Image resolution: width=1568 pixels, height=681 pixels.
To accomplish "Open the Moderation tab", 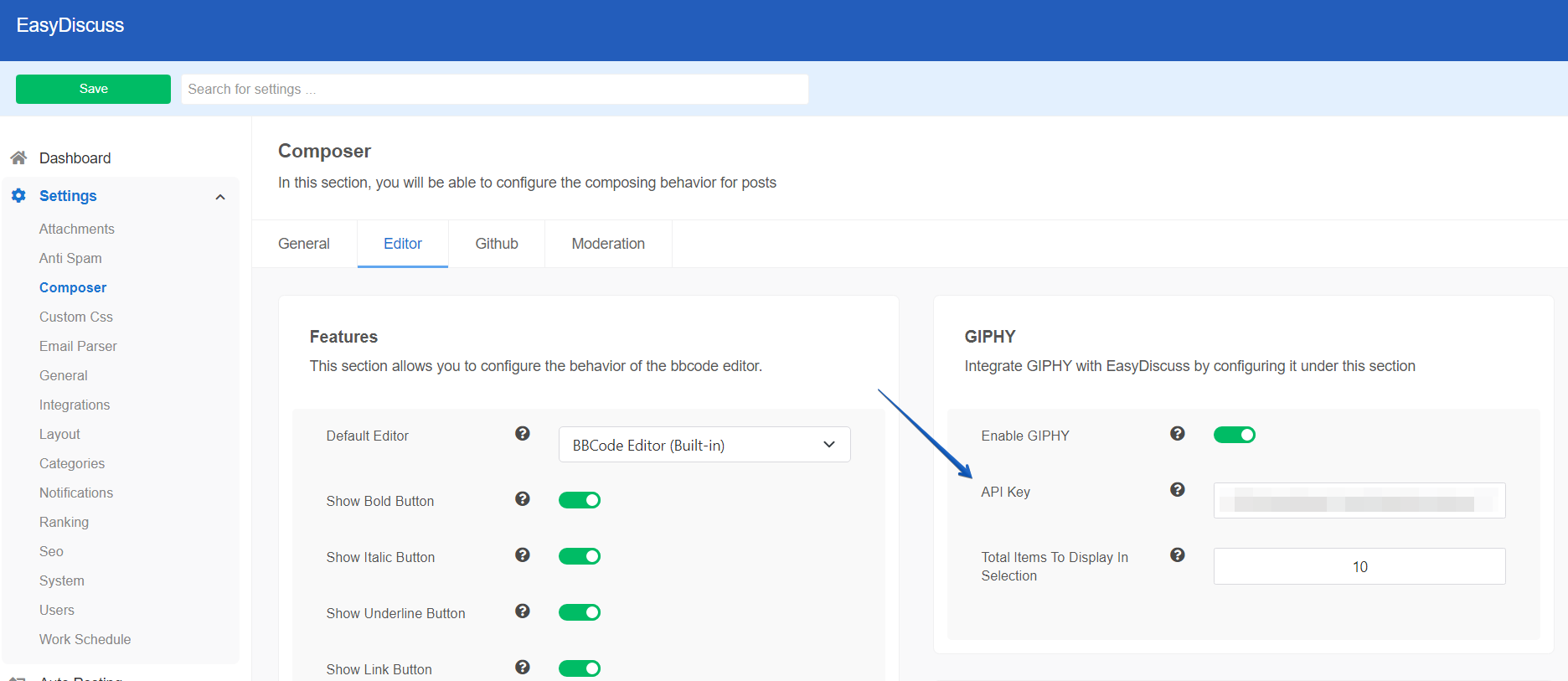I will [x=608, y=244].
